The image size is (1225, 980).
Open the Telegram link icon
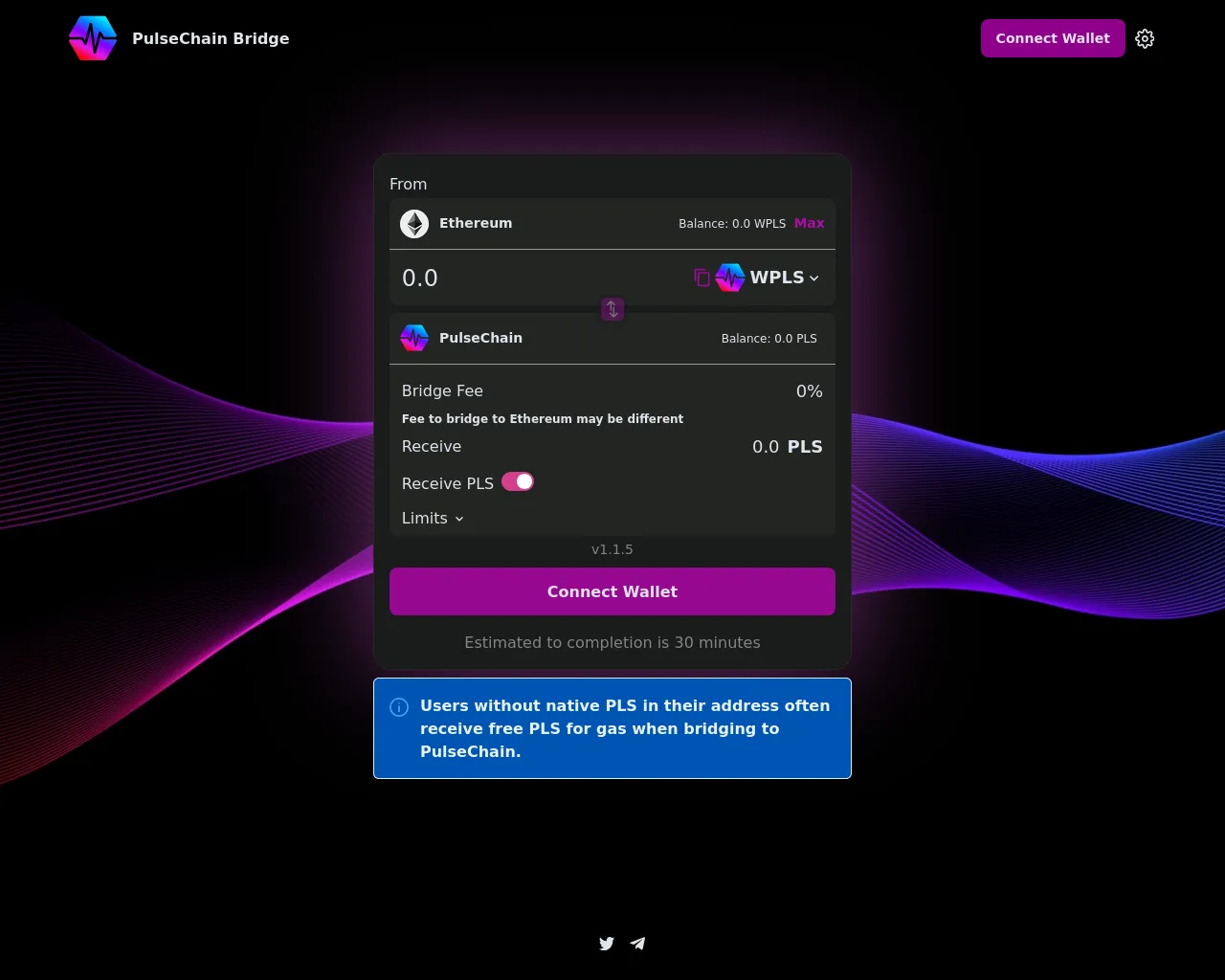(x=638, y=944)
